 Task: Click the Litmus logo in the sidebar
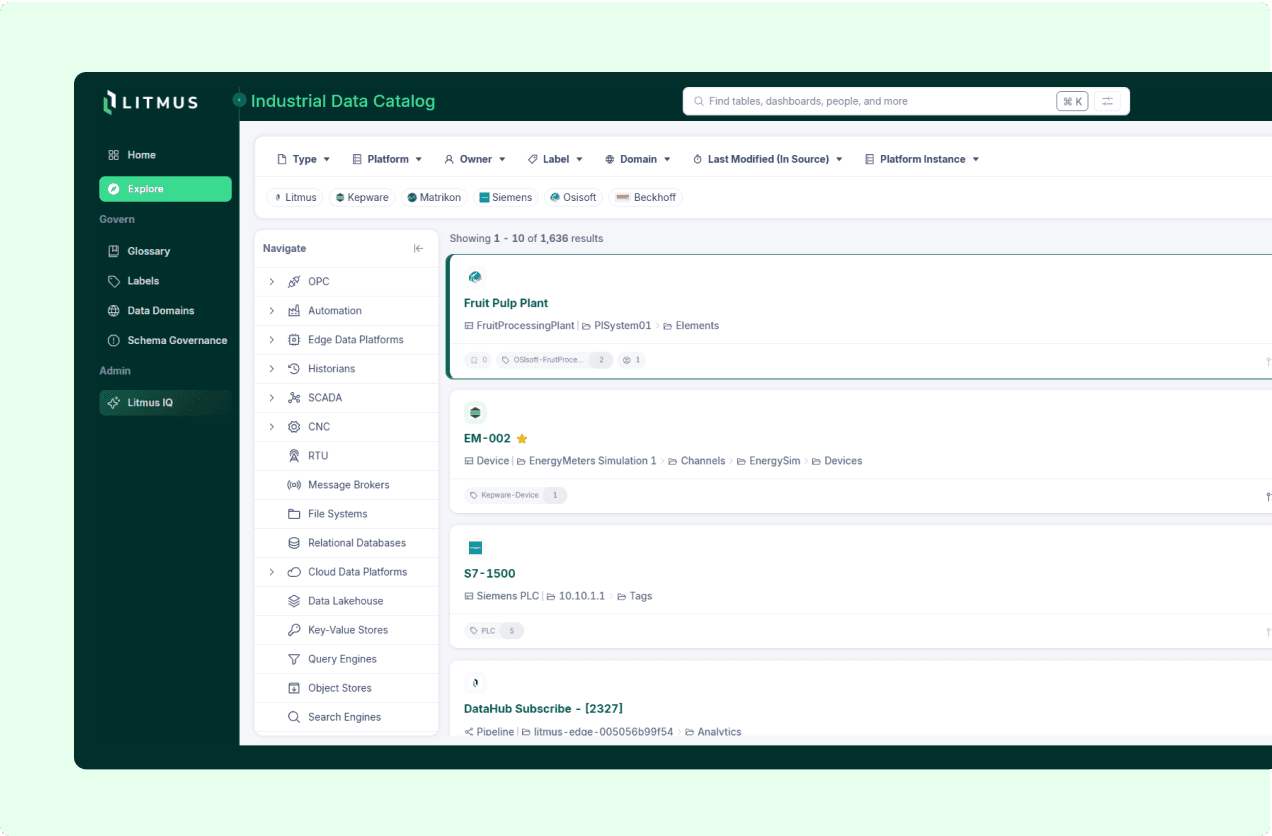(x=150, y=102)
